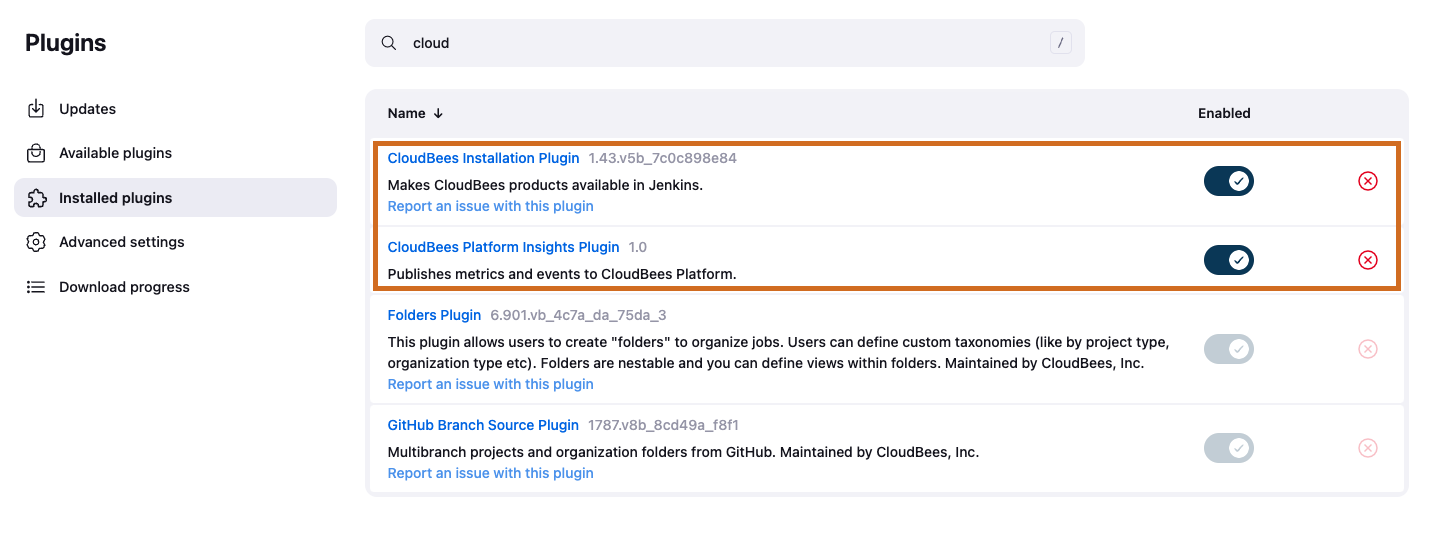Viewport: 1433px width, 541px height.
Task: Click the Advanced settings gear icon
Action: [x=36, y=242]
